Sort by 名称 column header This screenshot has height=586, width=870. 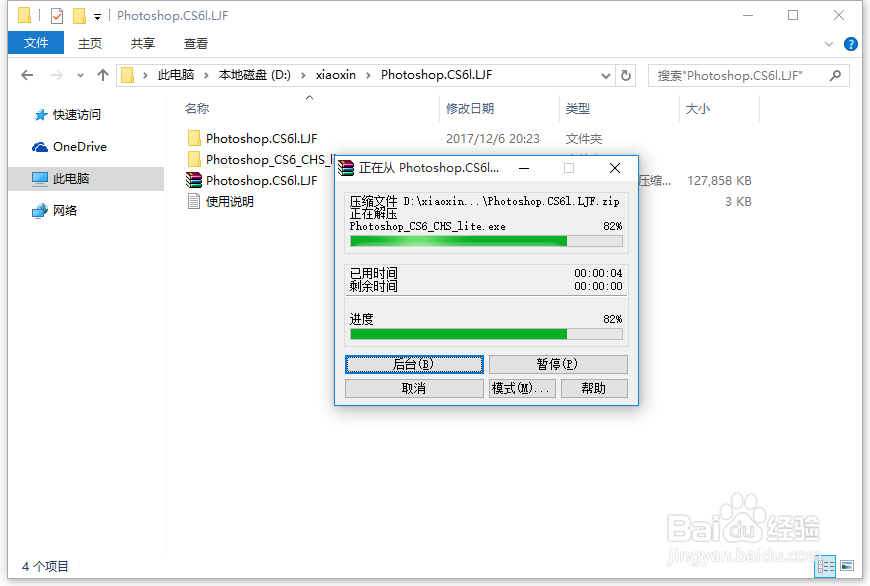[x=197, y=109]
